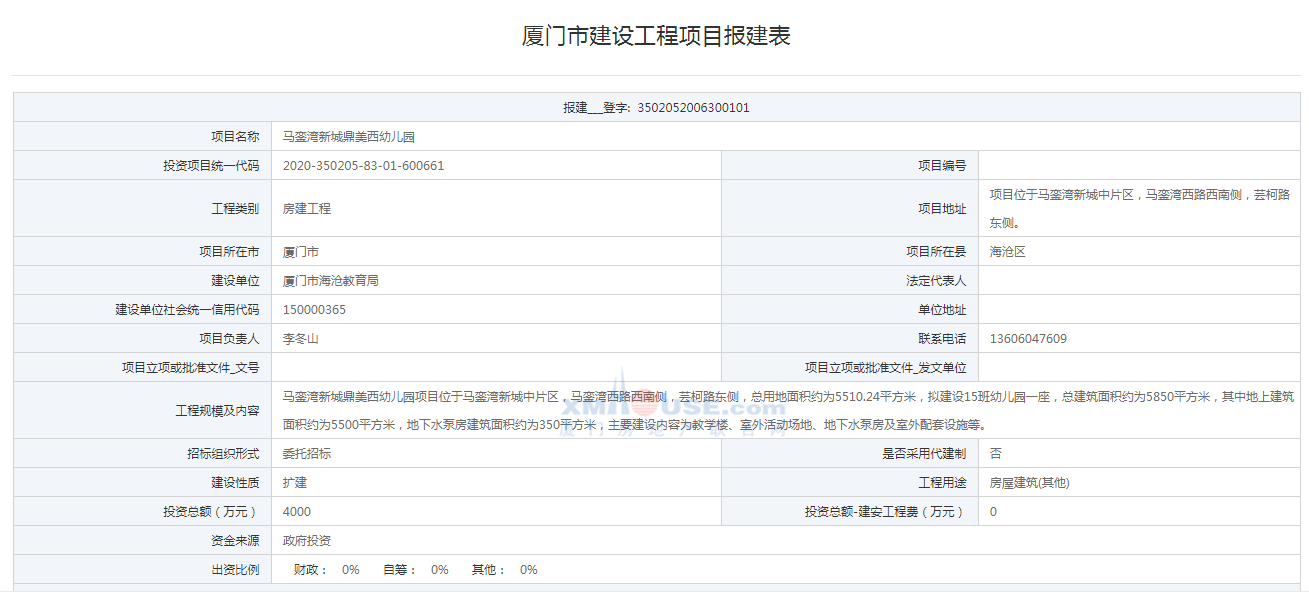Select the 海沧区 value

[1008, 252]
